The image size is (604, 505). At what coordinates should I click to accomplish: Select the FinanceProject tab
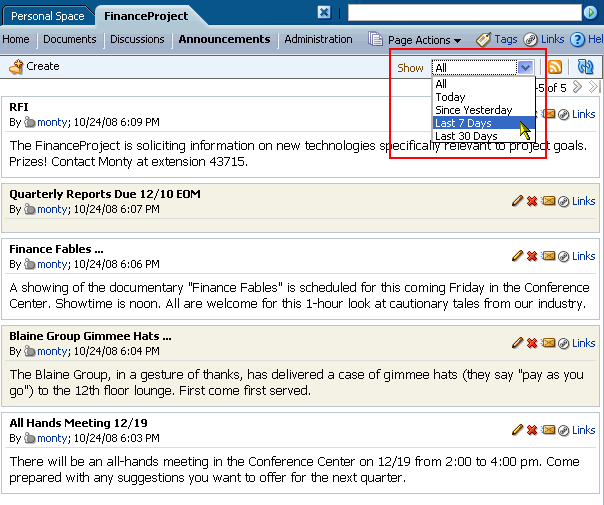click(x=146, y=16)
